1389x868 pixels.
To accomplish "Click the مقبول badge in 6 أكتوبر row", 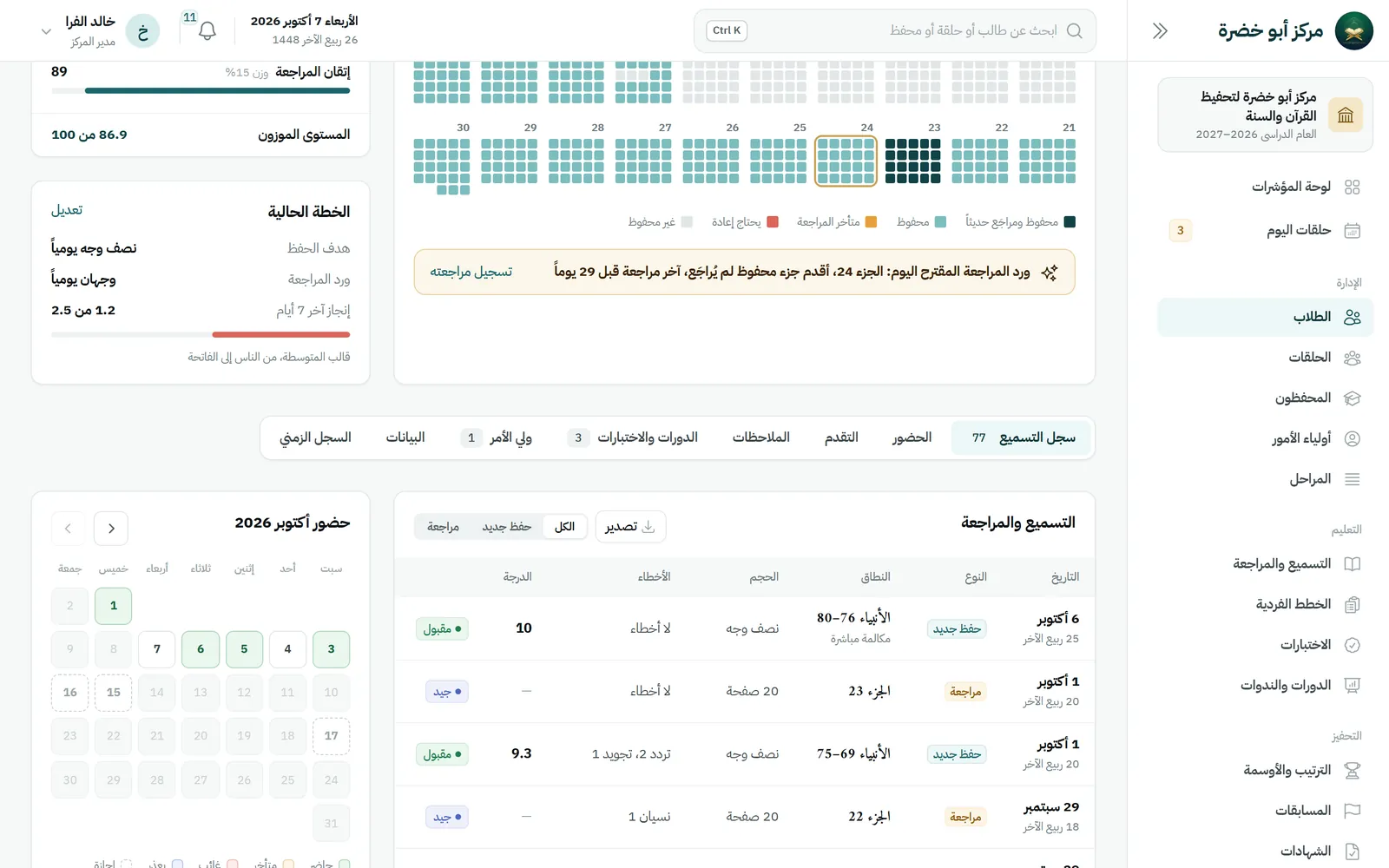I will [x=443, y=628].
